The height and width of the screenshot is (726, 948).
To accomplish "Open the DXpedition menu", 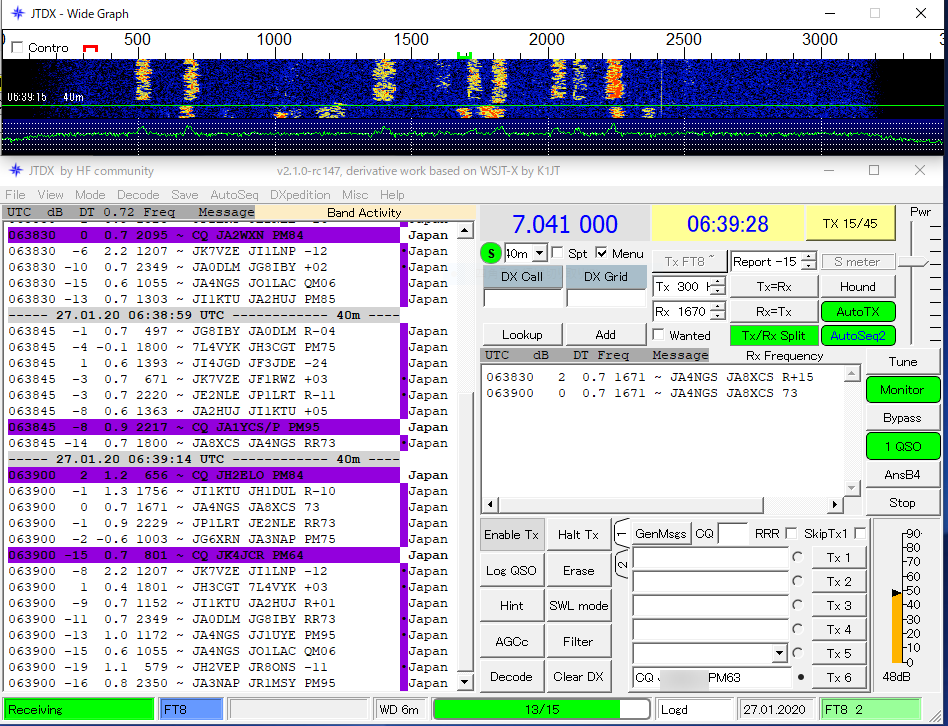I will [298, 195].
